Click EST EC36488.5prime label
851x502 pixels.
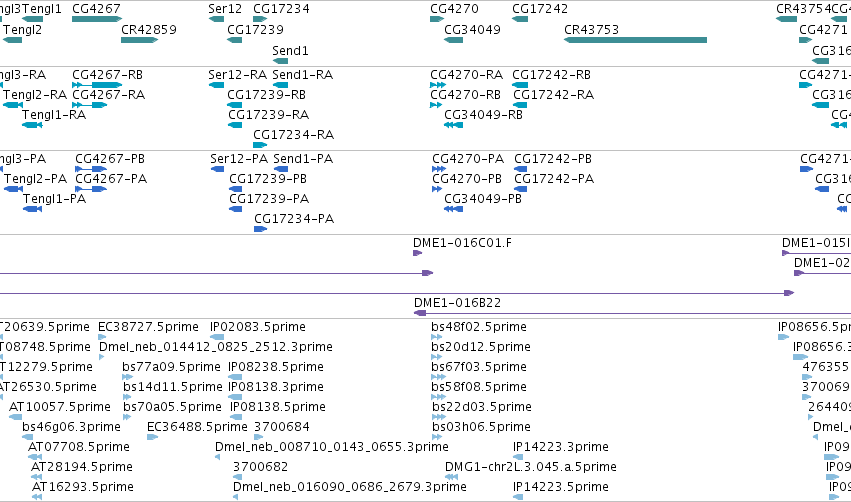pyautogui.click(x=198, y=427)
